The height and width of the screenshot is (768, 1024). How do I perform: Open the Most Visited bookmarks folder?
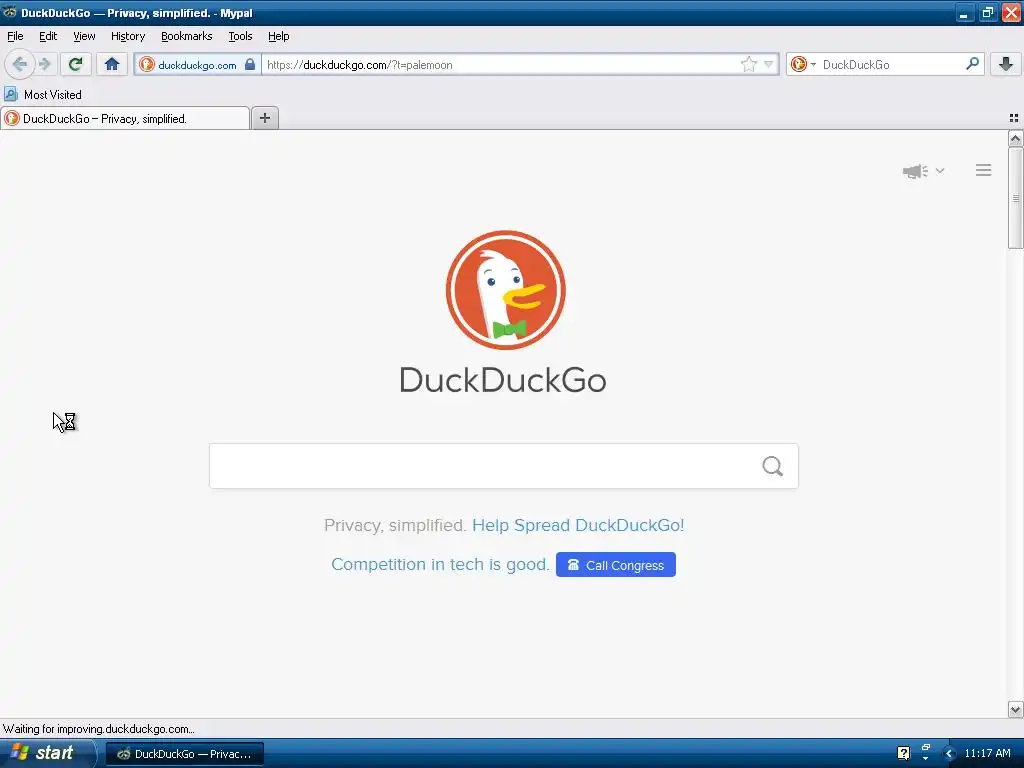(x=43, y=95)
